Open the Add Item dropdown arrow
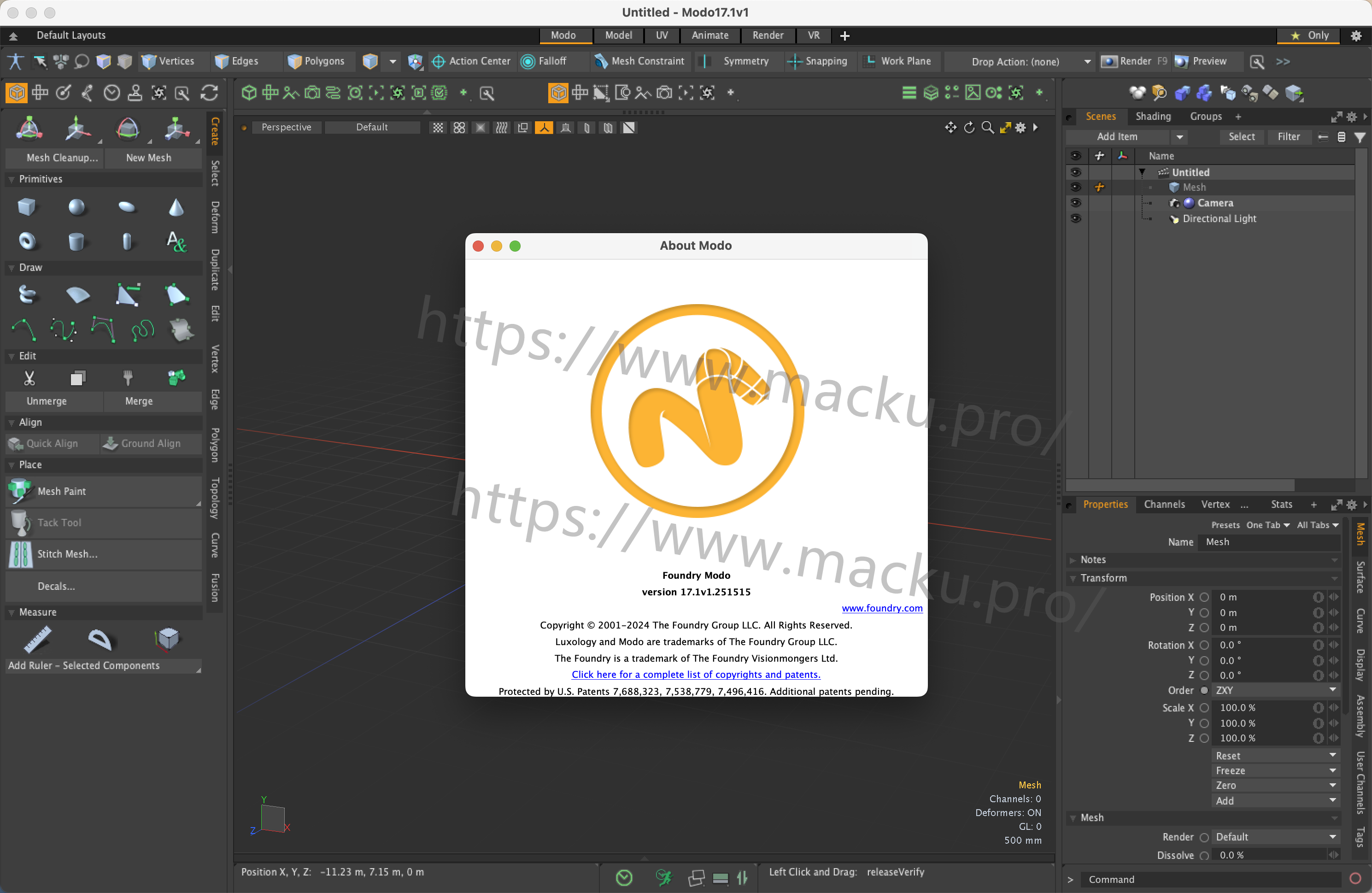 tap(1179, 137)
